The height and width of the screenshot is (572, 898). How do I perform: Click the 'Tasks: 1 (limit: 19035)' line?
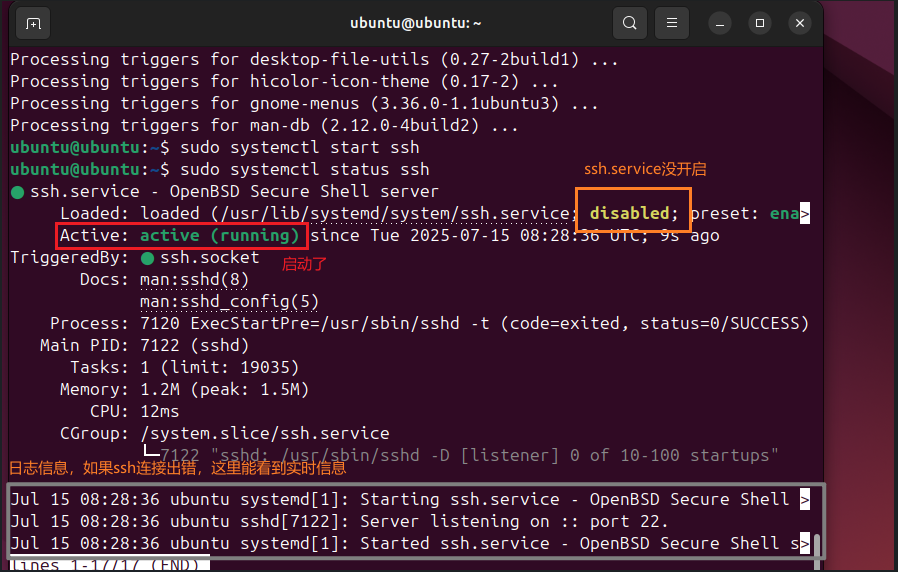point(184,368)
